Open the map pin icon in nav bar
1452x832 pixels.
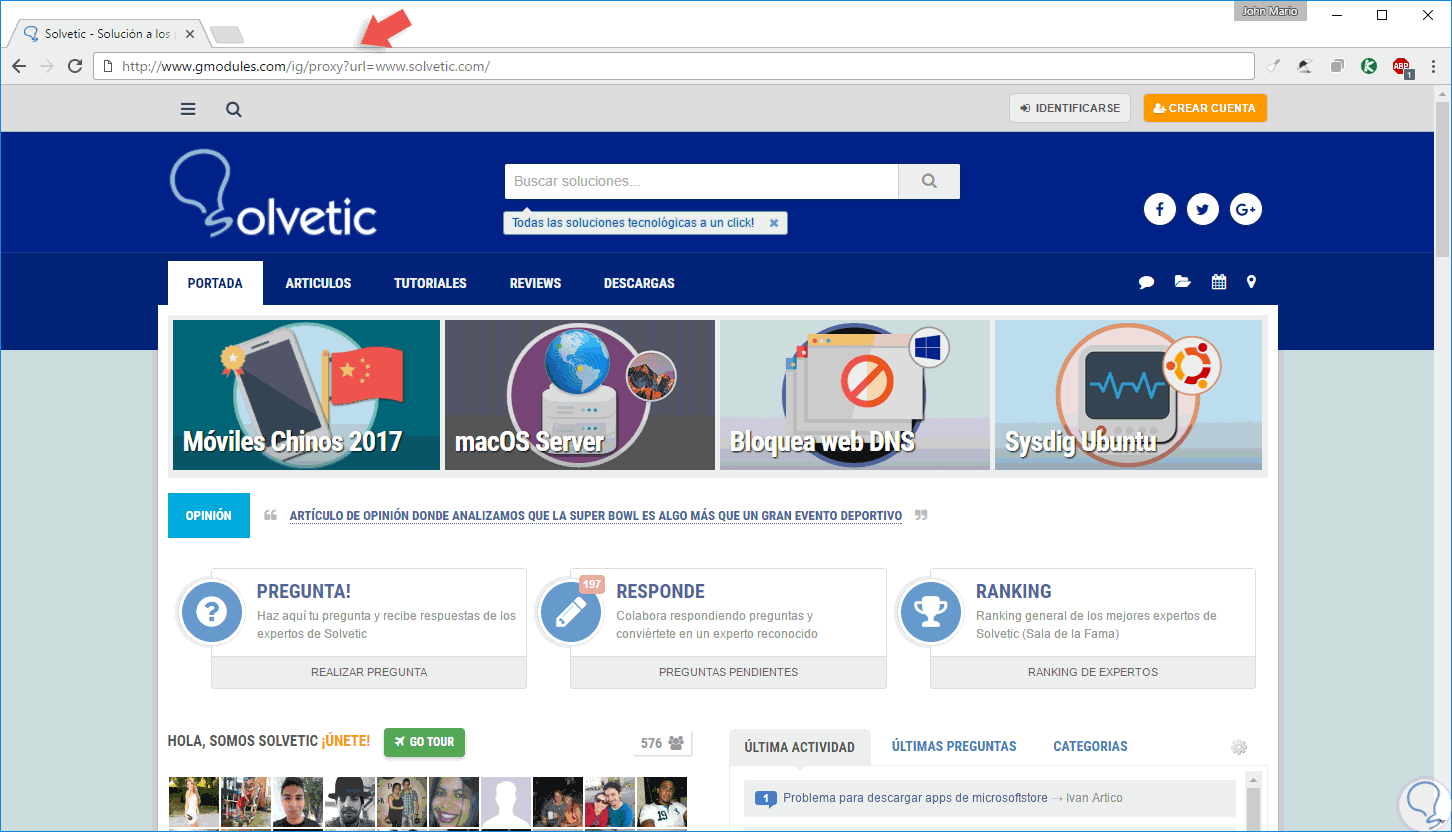point(1251,283)
